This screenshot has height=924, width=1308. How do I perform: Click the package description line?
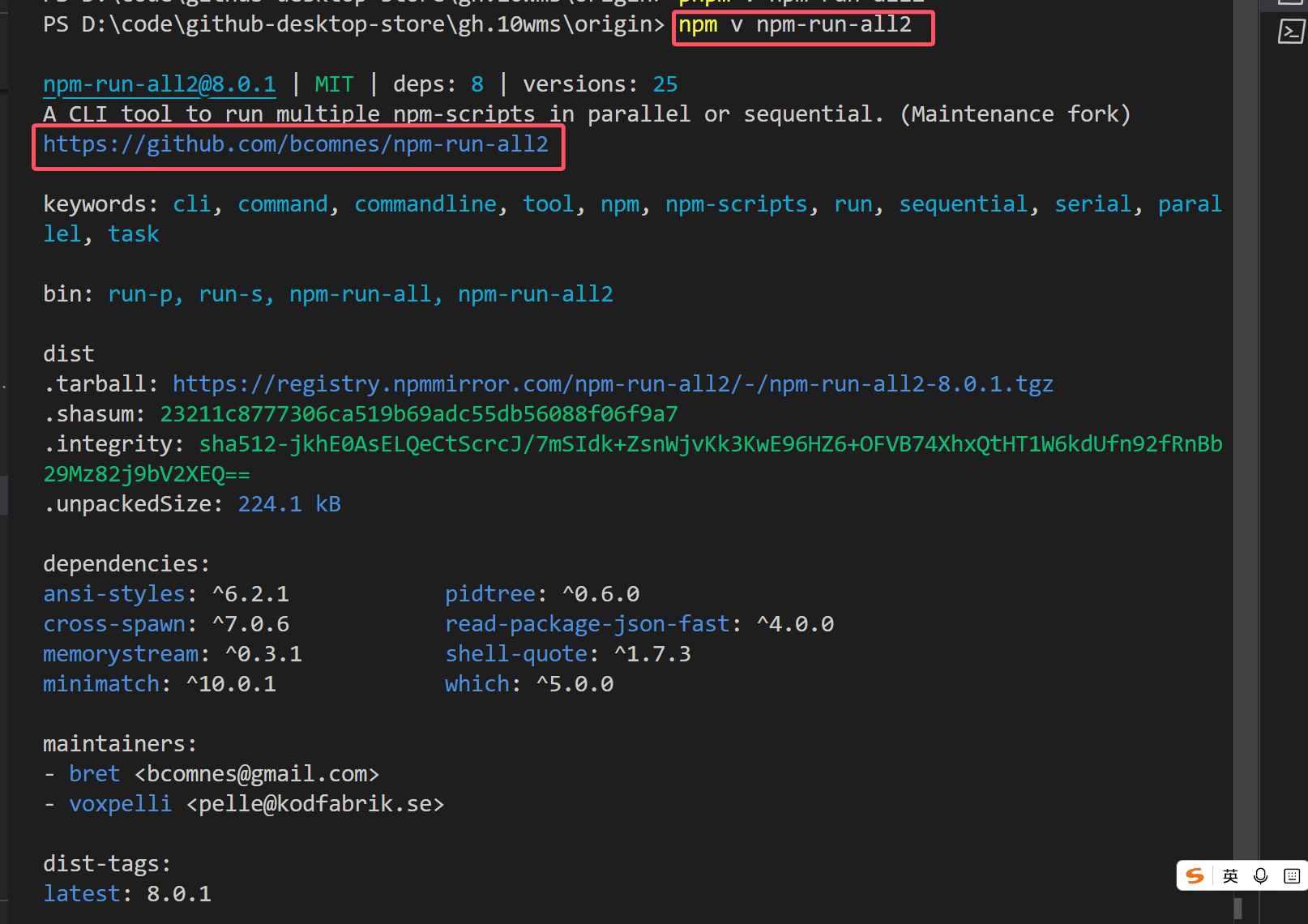tap(587, 114)
